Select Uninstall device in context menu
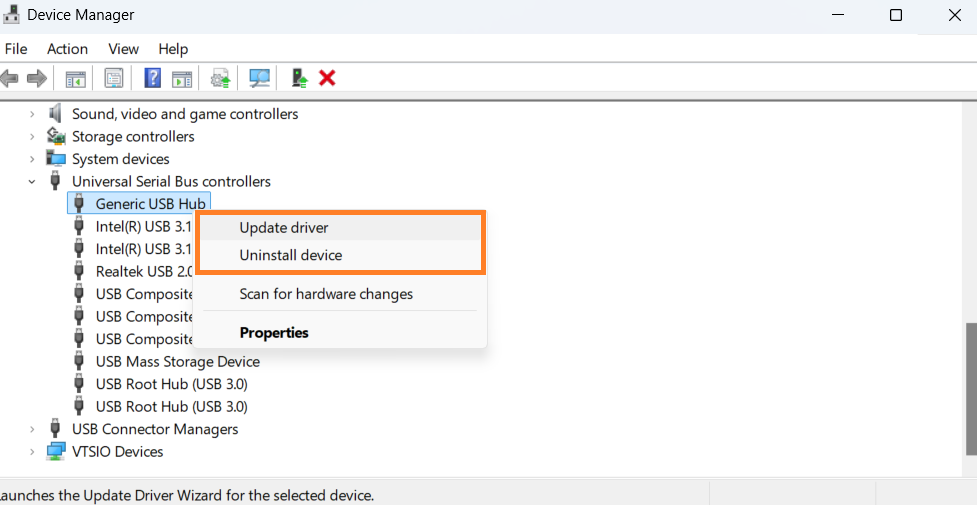977x505 pixels. click(x=291, y=255)
